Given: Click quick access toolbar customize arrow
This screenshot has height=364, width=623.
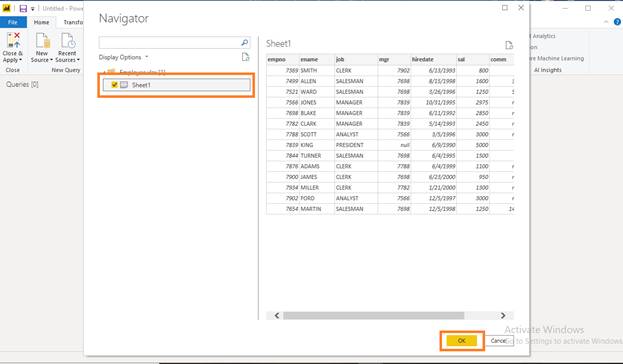Looking at the screenshot, I should coord(33,9).
